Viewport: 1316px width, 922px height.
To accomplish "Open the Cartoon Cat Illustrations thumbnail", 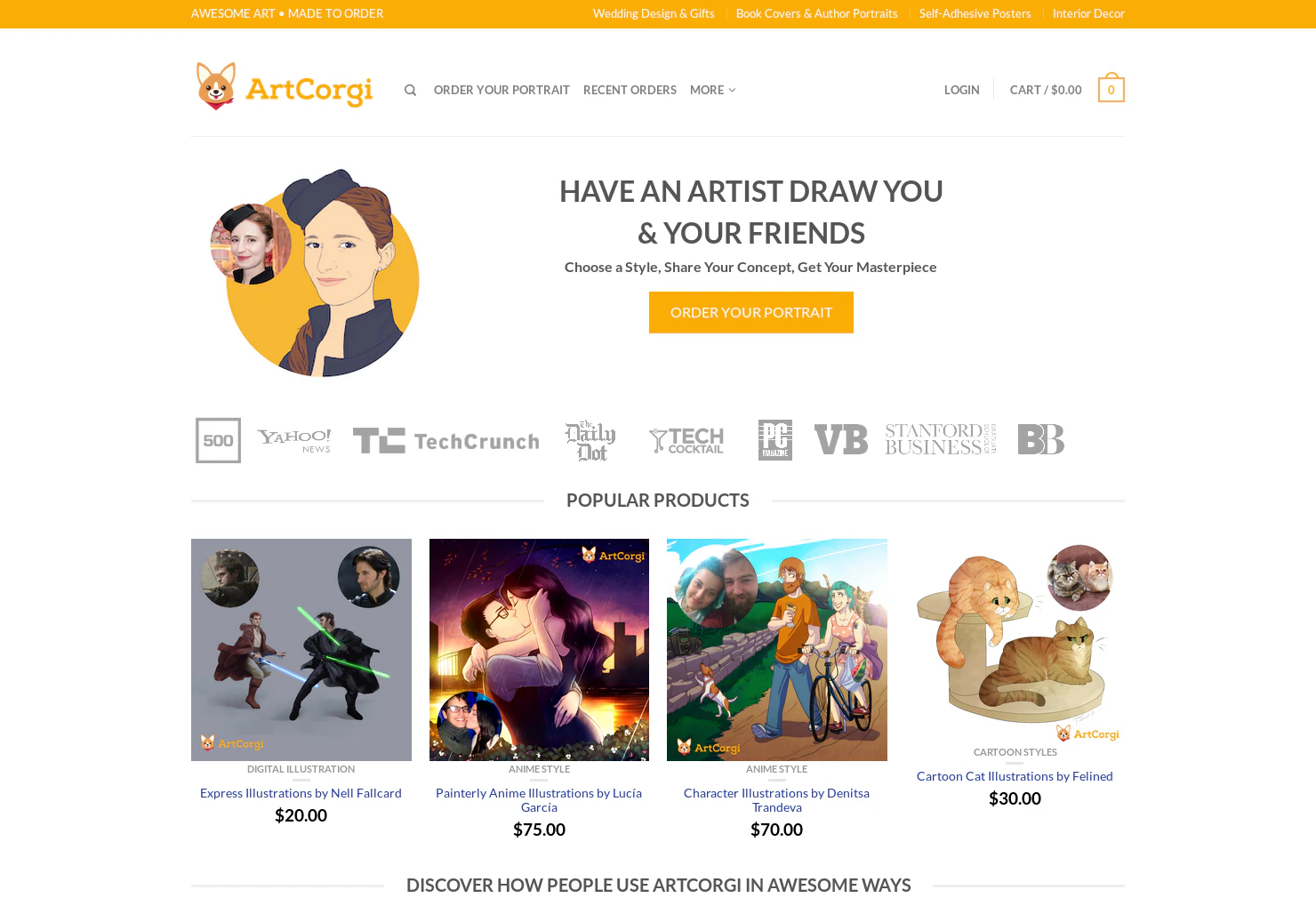I will click(x=1015, y=641).
